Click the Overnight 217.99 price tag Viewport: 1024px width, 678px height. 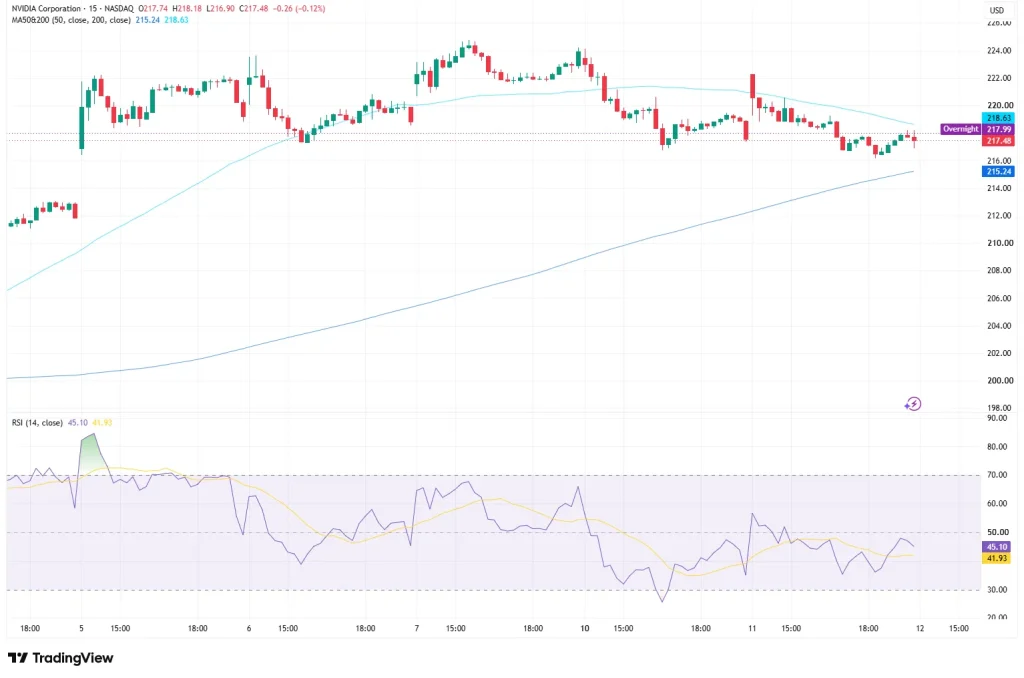click(977, 129)
